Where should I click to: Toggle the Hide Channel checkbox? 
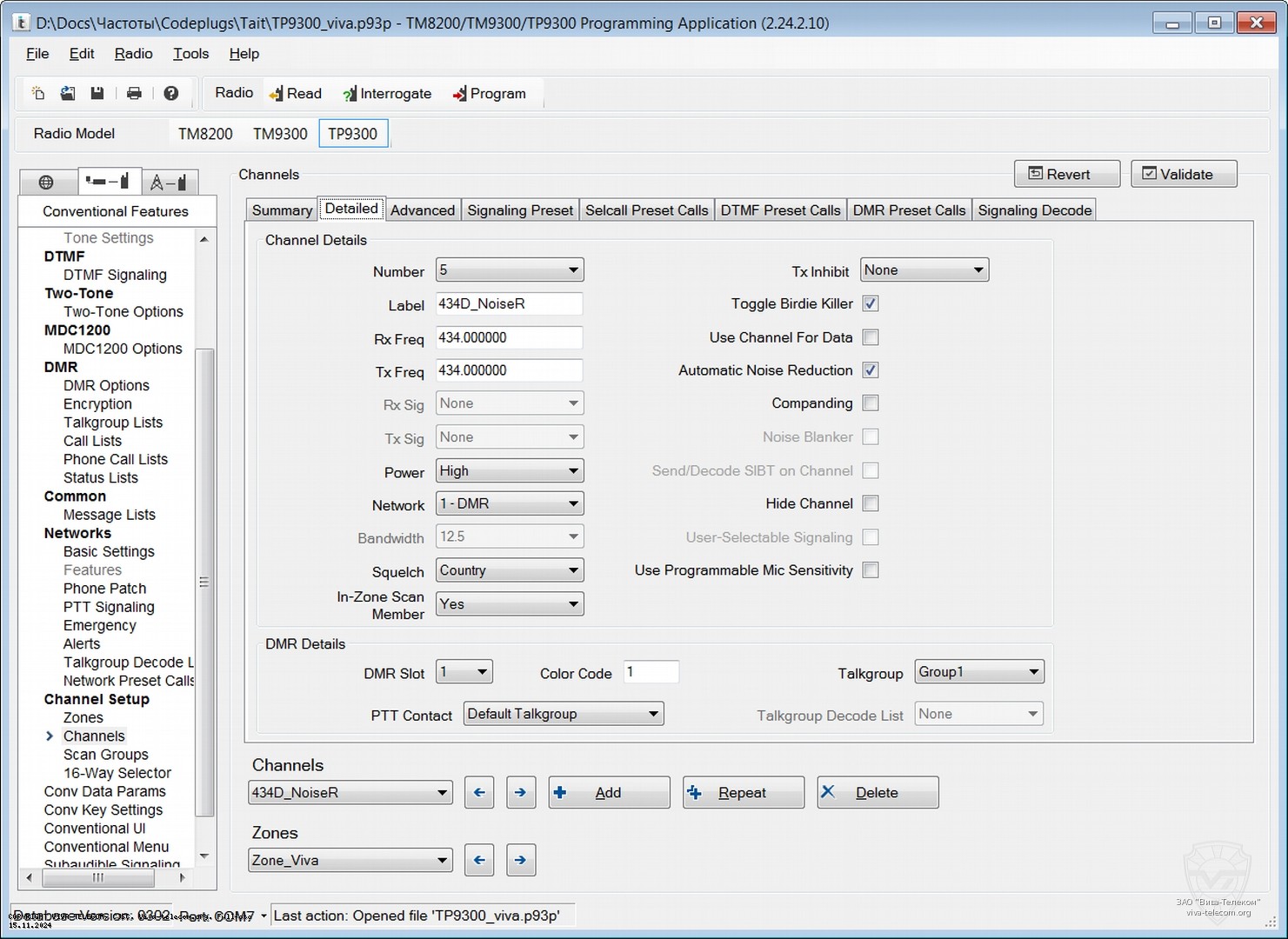871,503
